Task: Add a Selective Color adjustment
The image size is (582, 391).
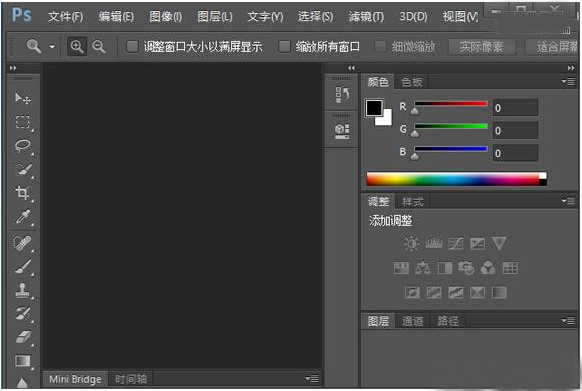Action: click(477, 292)
